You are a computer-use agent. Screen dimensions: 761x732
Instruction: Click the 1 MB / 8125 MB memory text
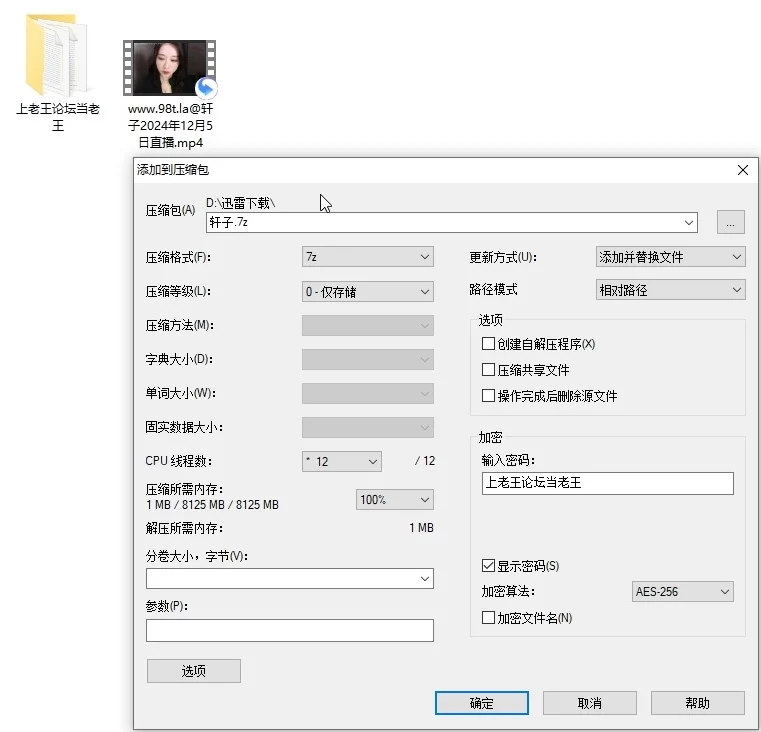click(212, 505)
